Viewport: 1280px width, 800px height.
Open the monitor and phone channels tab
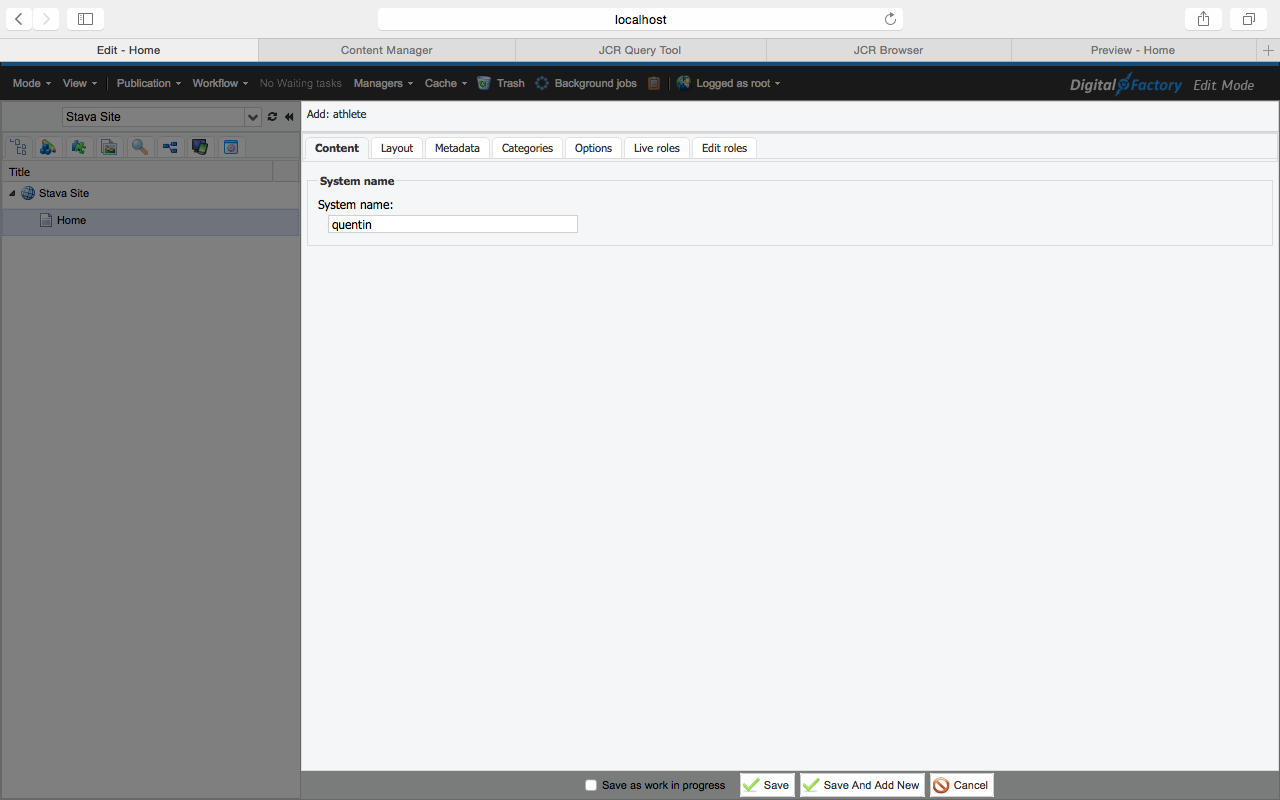pos(200,147)
